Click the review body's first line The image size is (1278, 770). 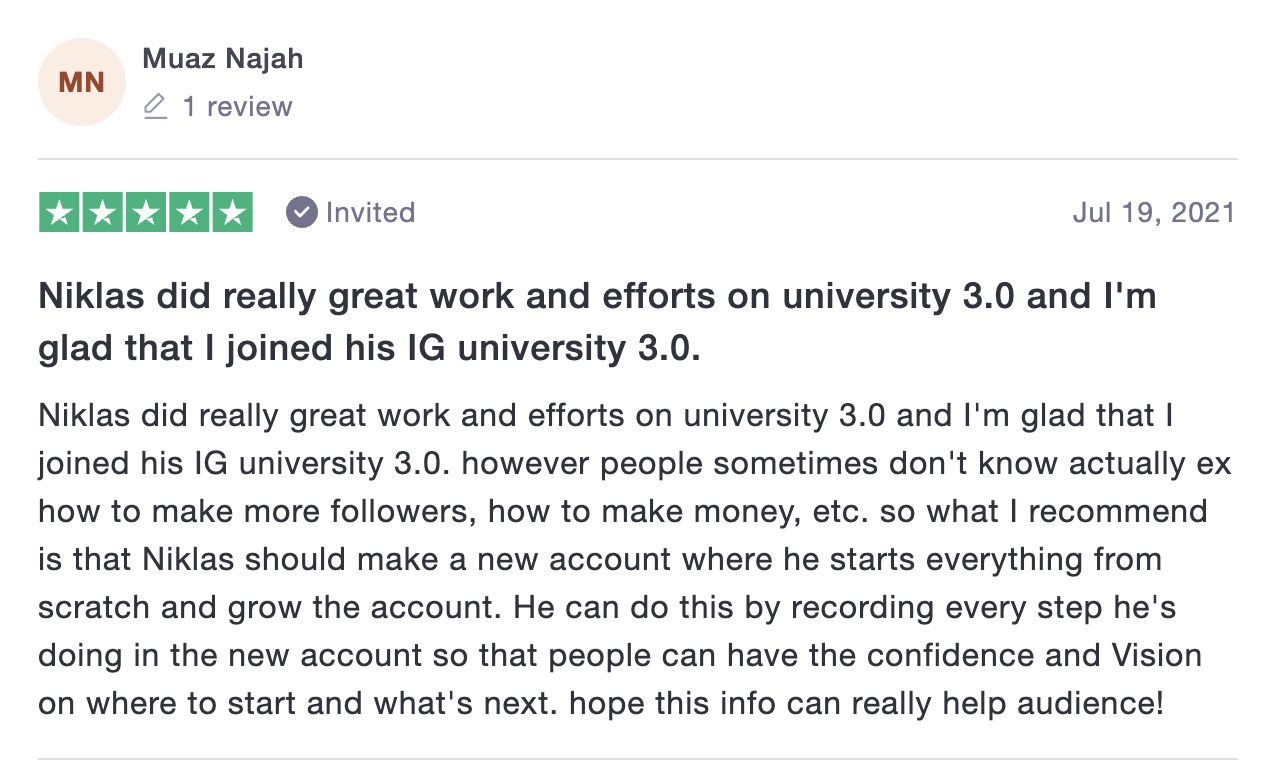pyautogui.click(x=606, y=416)
